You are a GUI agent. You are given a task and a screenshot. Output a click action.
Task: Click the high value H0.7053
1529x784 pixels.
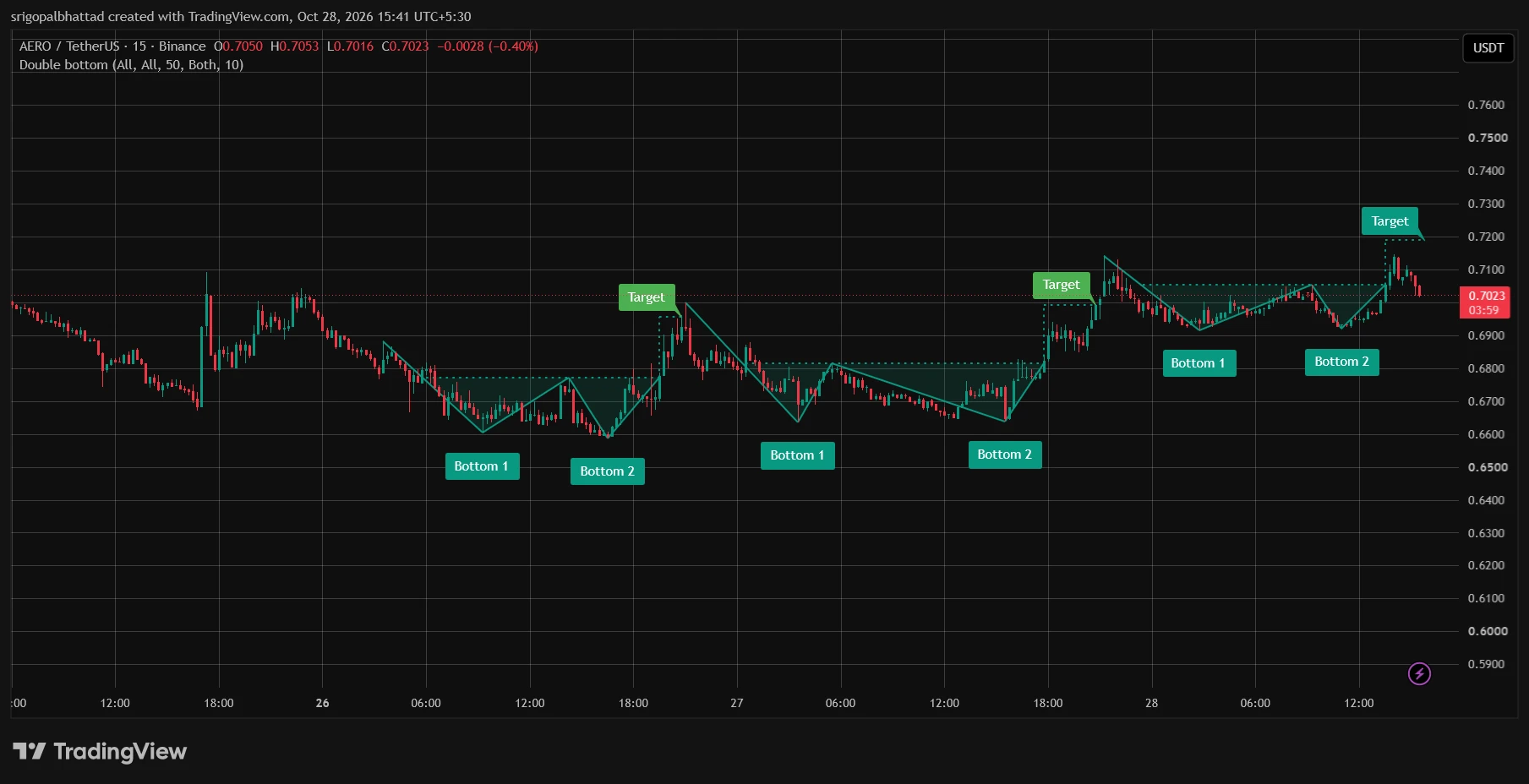[x=295, y=46]
